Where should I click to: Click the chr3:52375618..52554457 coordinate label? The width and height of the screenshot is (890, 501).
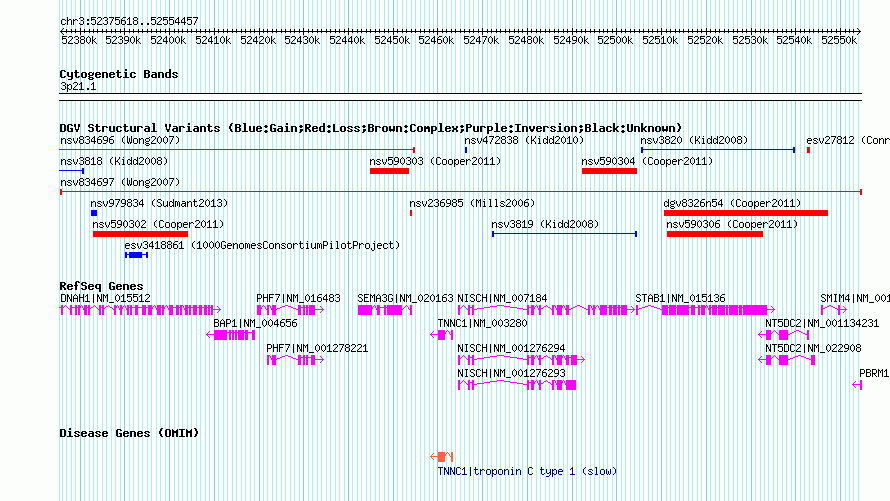coord(129,21)
